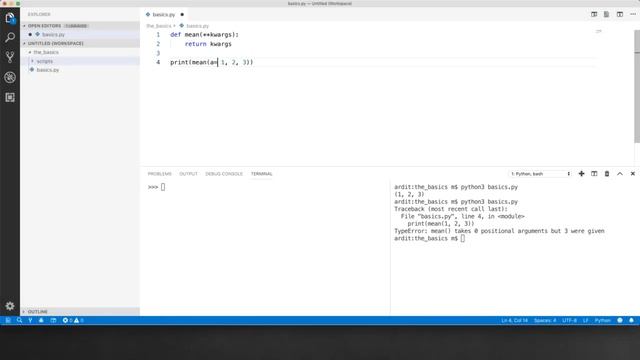The width and height of the screenshot is (640, 360).
Task: Switch to the Output tab
Action: tap(188, 174)
